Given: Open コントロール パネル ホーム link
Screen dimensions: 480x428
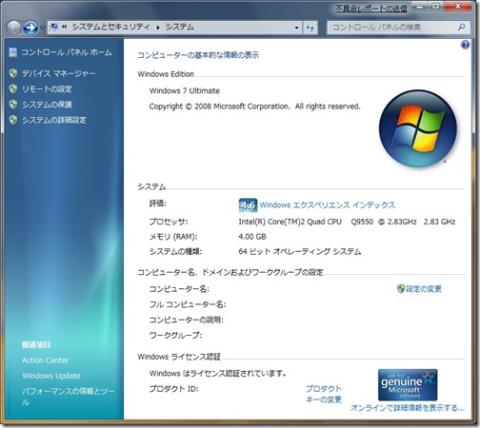Looking at the screenshot, I should pyautogui.click(x=67, y=52).
